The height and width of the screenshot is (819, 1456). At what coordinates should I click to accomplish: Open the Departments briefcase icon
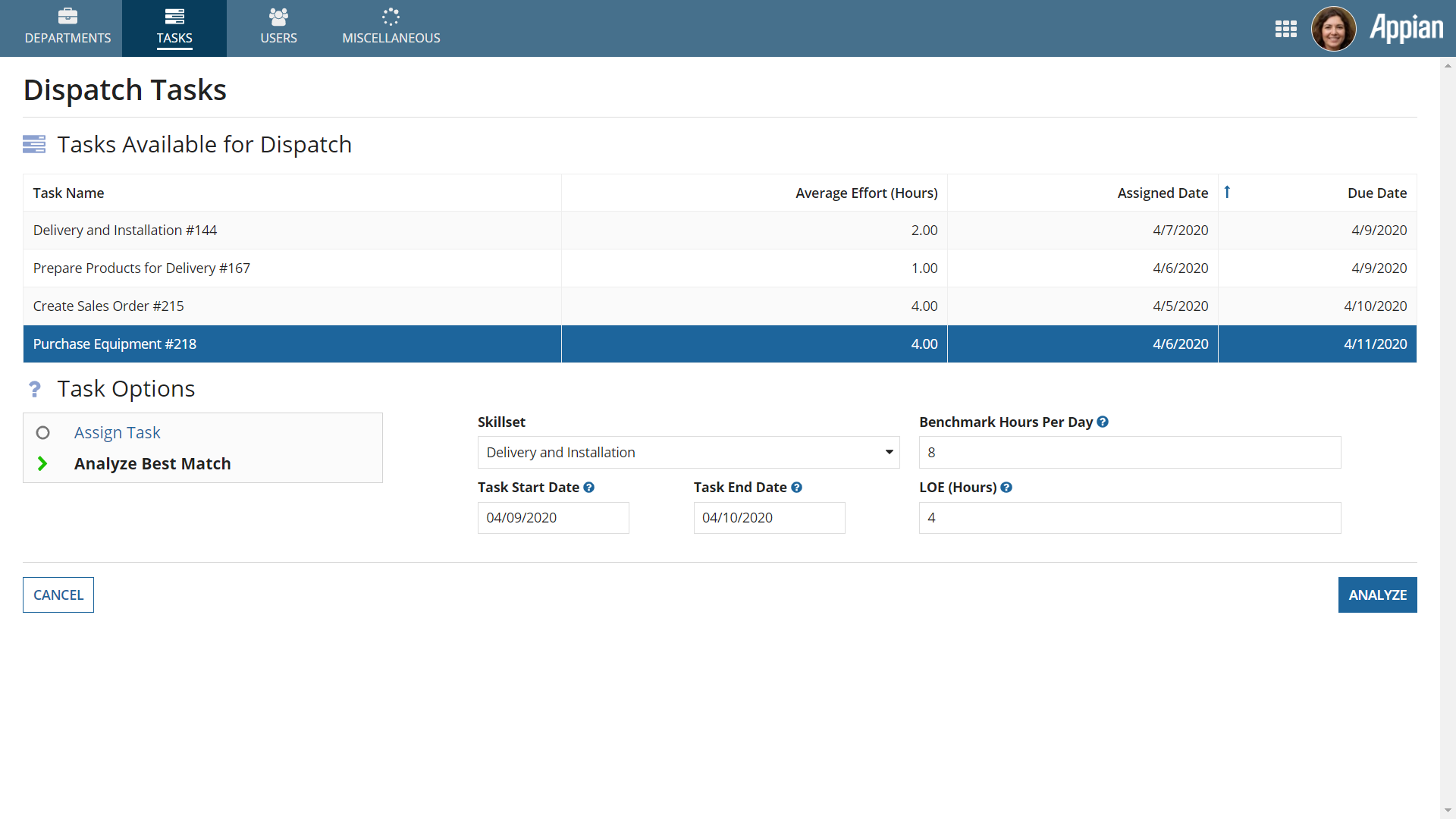click(67, 16)
